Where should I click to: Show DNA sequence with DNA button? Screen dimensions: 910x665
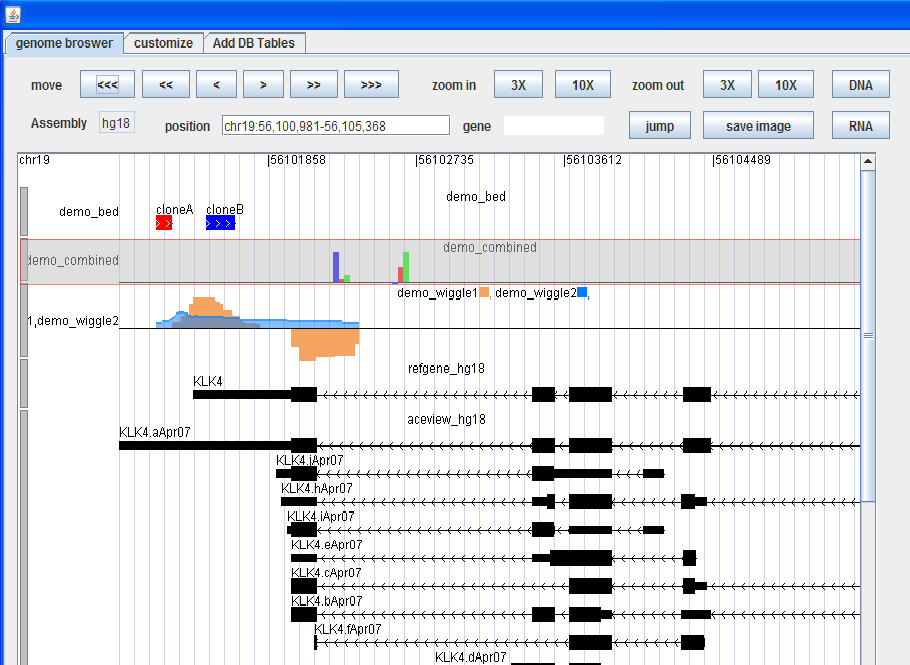click(860, 85)
